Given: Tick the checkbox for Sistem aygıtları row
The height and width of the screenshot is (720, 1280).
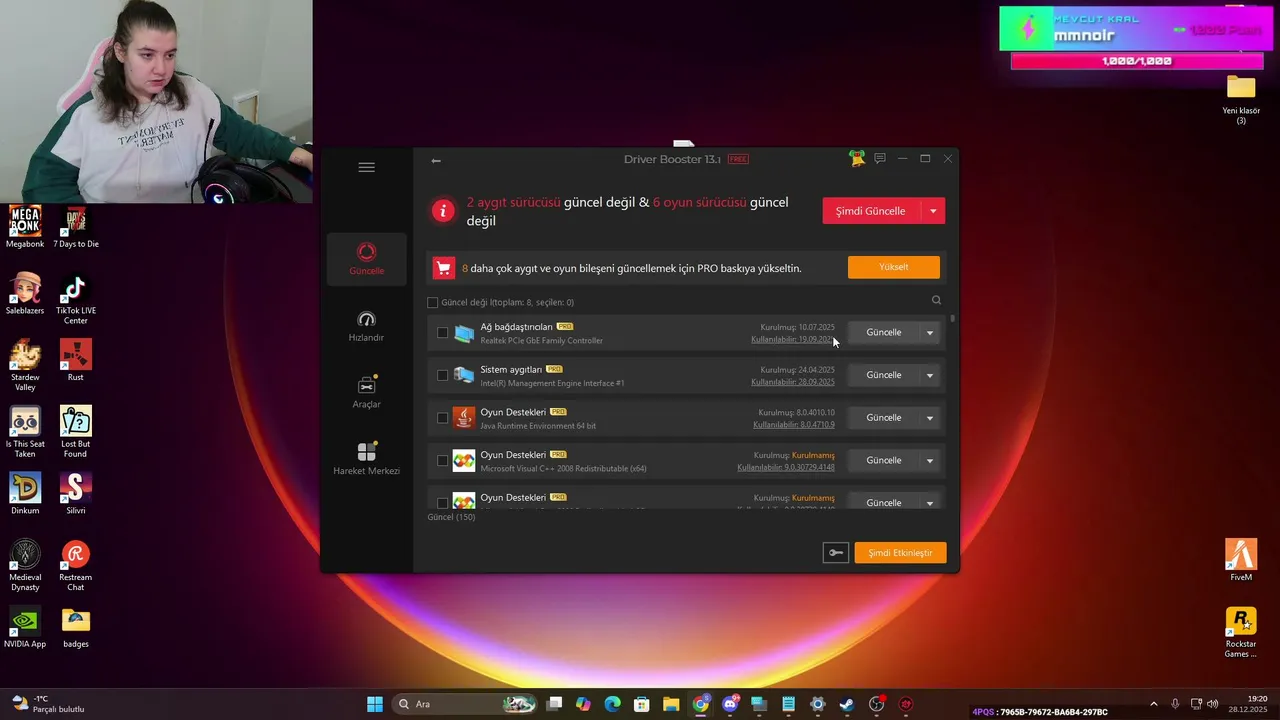Looking at the screenshot, I should pyautogui.click(x=443, y=375).
